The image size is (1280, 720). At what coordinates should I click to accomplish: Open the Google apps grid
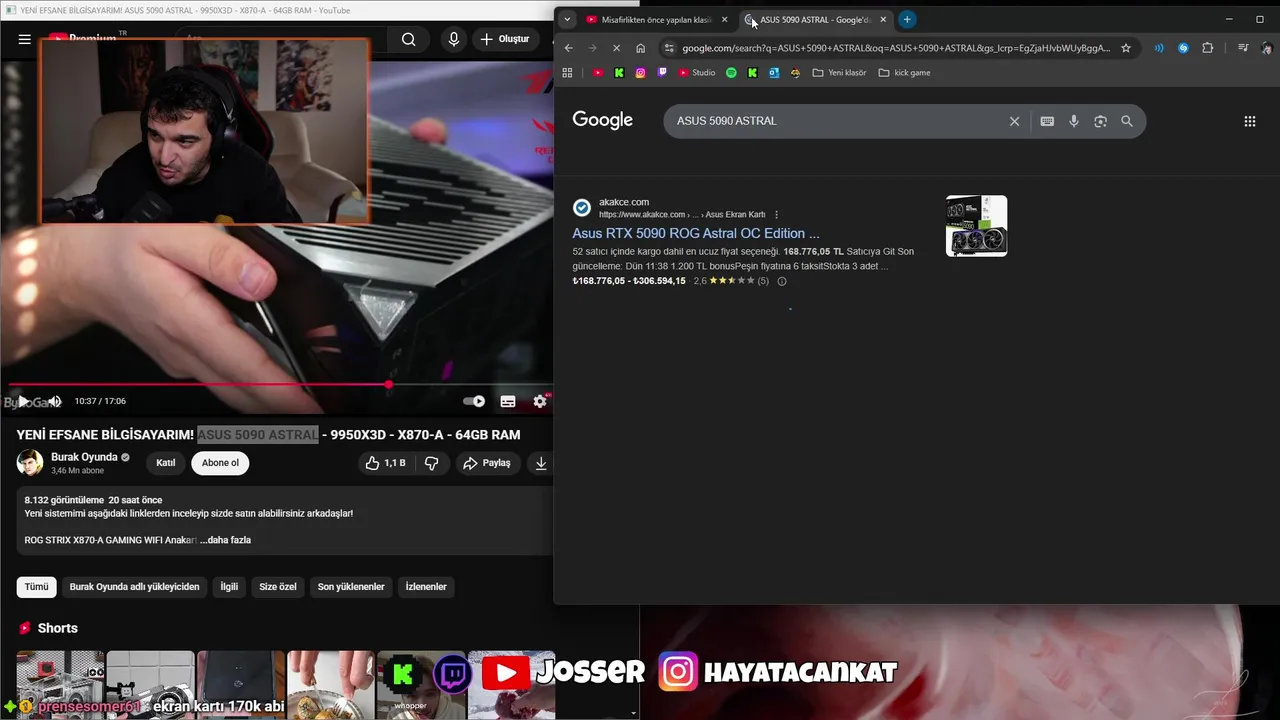pyautogui.click(x=1249, y=121)
